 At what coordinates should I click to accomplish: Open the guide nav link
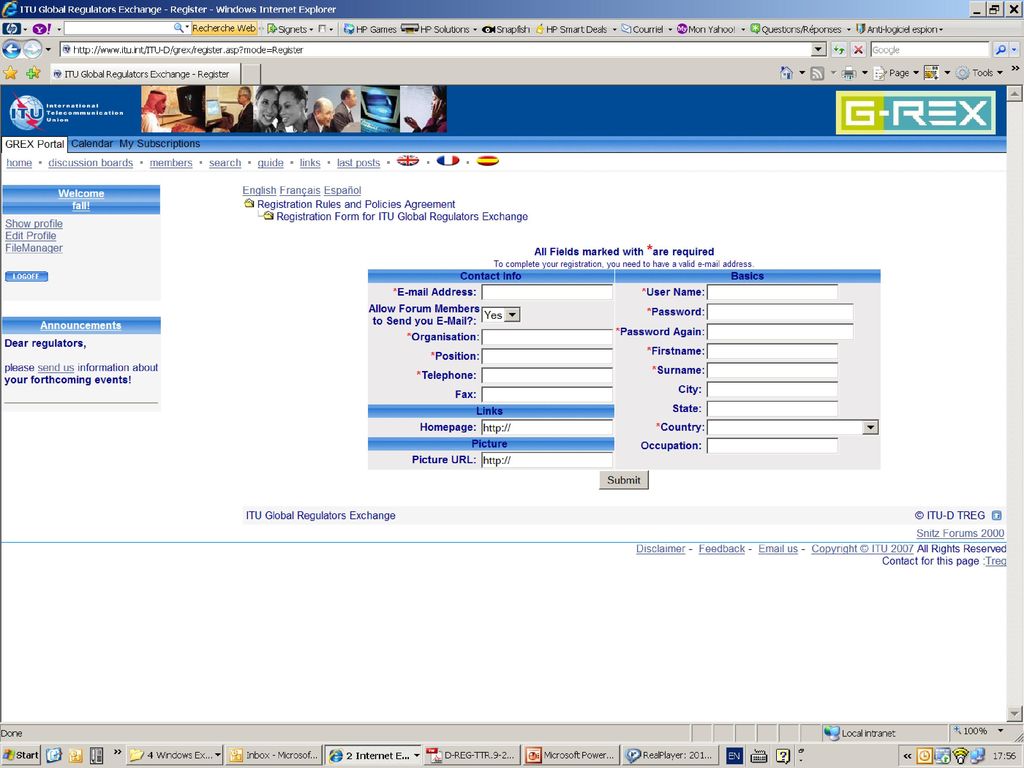click(x=270, y=163)
